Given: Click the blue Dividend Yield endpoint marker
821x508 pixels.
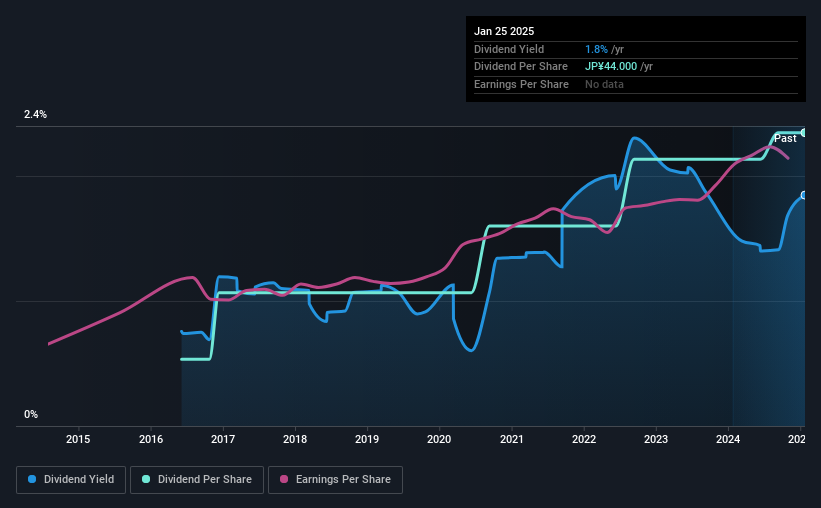Looking at the screenshot, I should (x=804, y=195).
